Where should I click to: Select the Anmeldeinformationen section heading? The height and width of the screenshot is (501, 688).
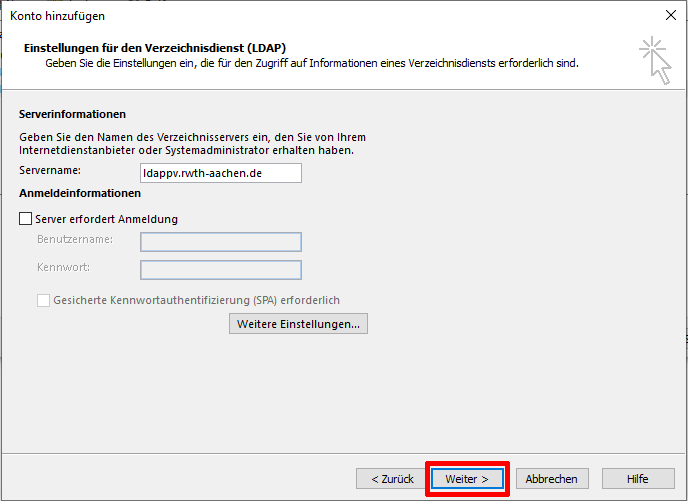coord(80,193)
